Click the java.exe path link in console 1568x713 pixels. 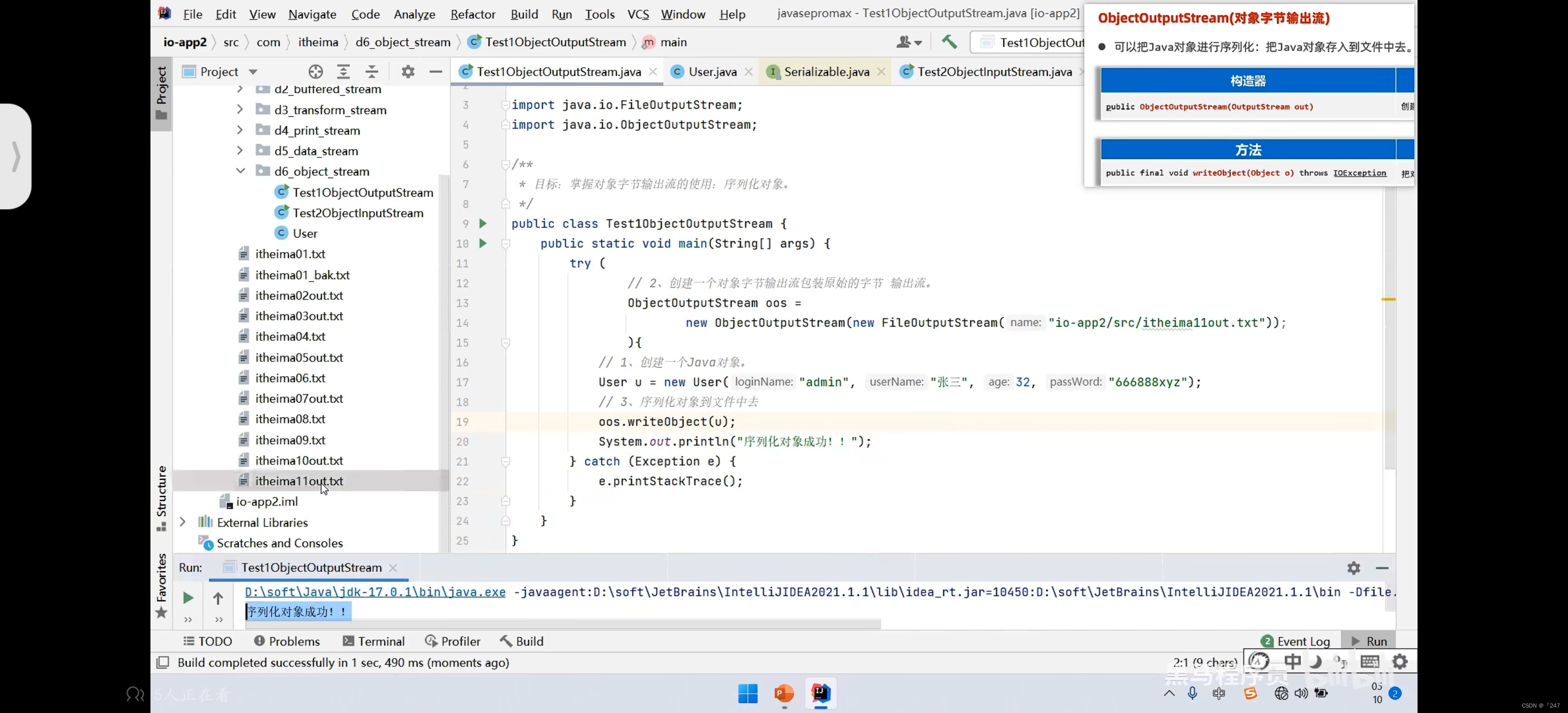[x=375, y=592]
